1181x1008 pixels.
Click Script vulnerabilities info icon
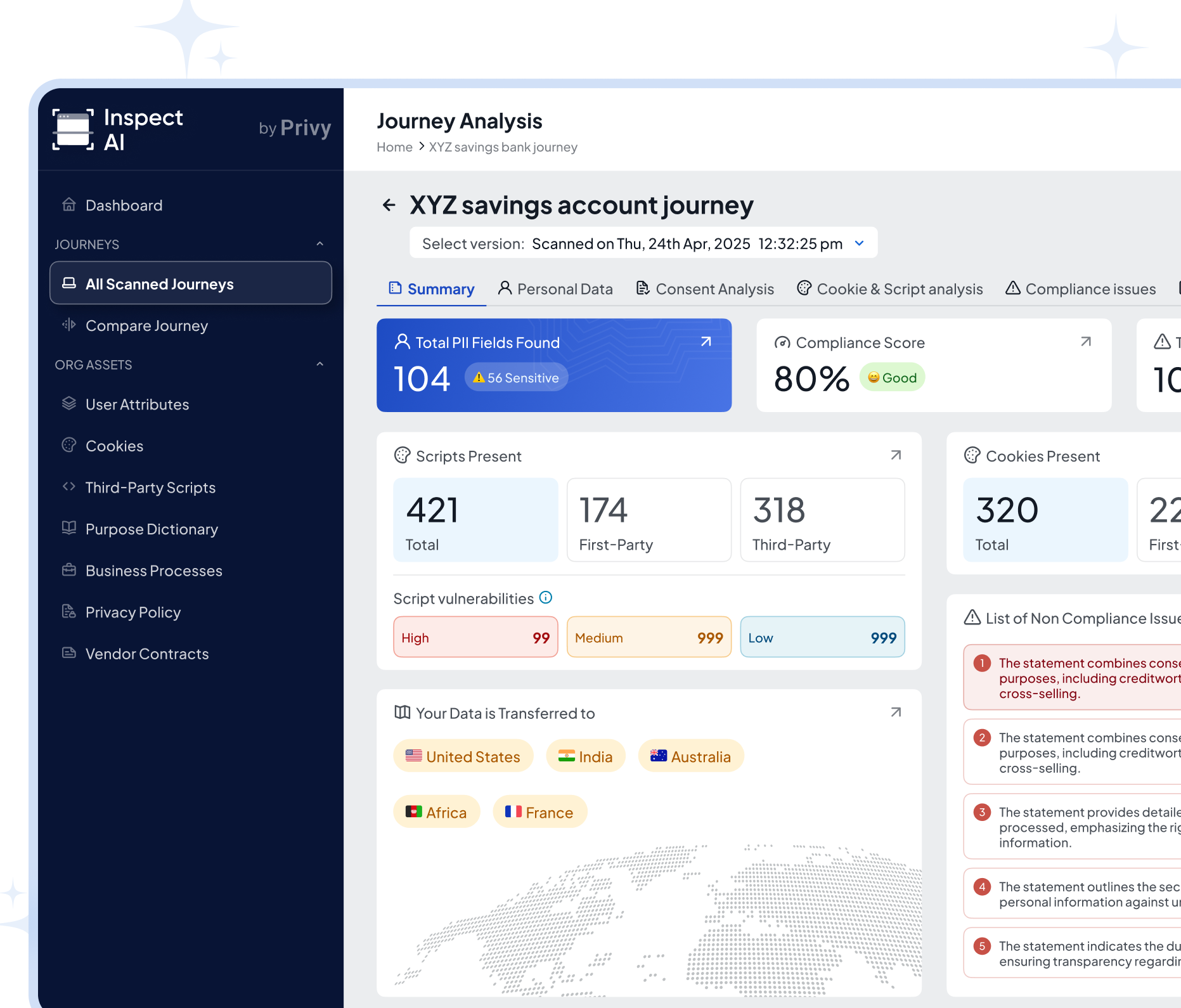click(x=546, y=597)
